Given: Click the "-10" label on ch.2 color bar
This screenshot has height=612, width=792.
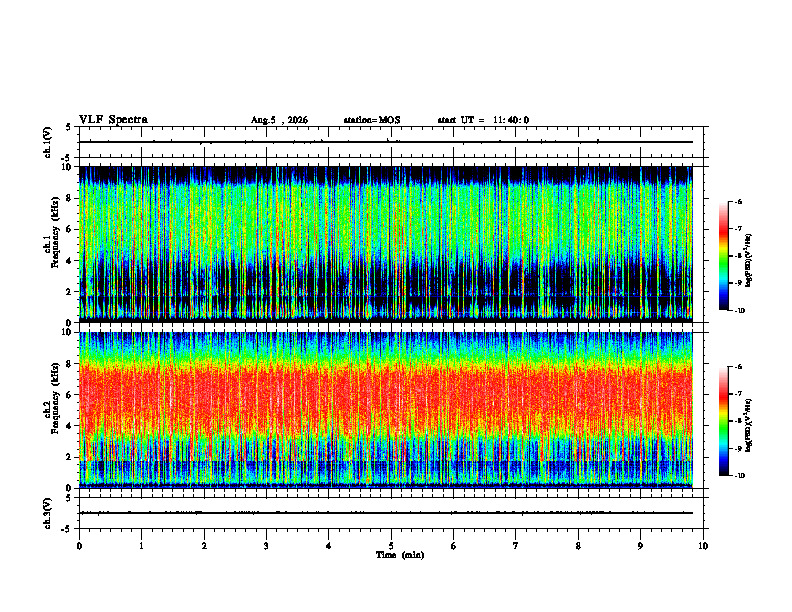Looking at the screenshot, I should (x=740, y=476).
